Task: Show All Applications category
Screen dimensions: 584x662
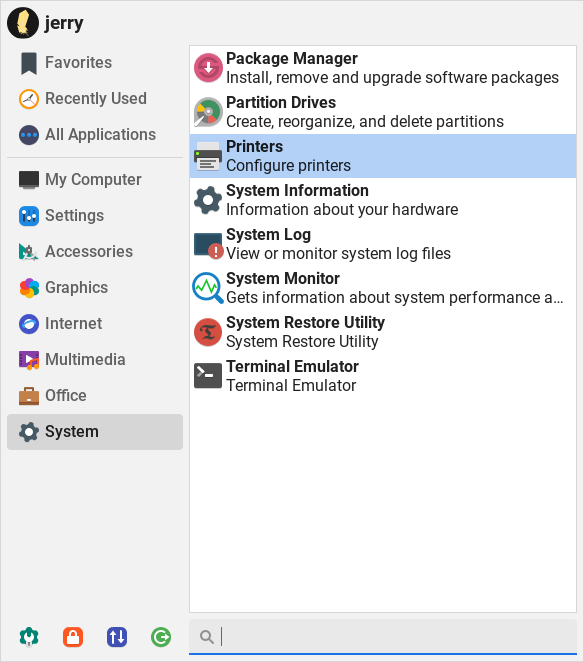Action: point(95,135)
